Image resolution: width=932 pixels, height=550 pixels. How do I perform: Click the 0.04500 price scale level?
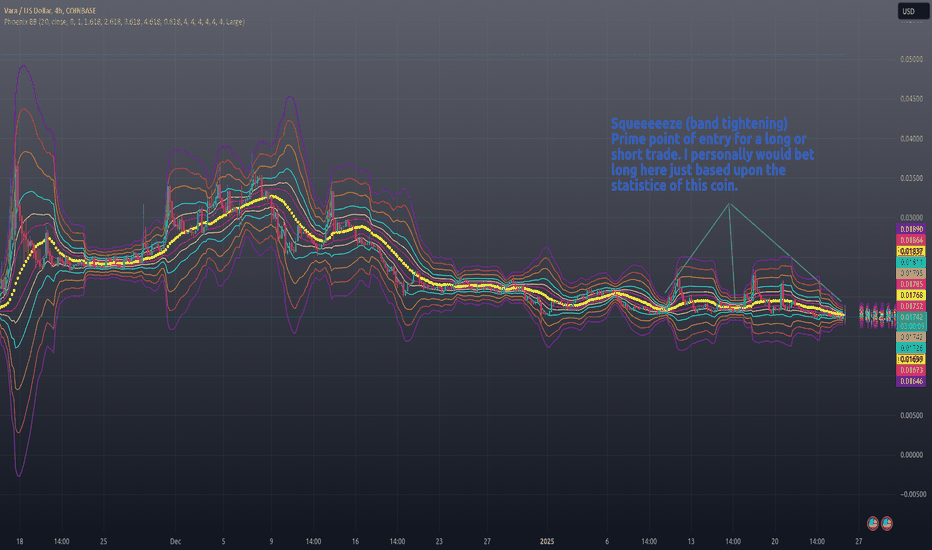coord(911,99)
